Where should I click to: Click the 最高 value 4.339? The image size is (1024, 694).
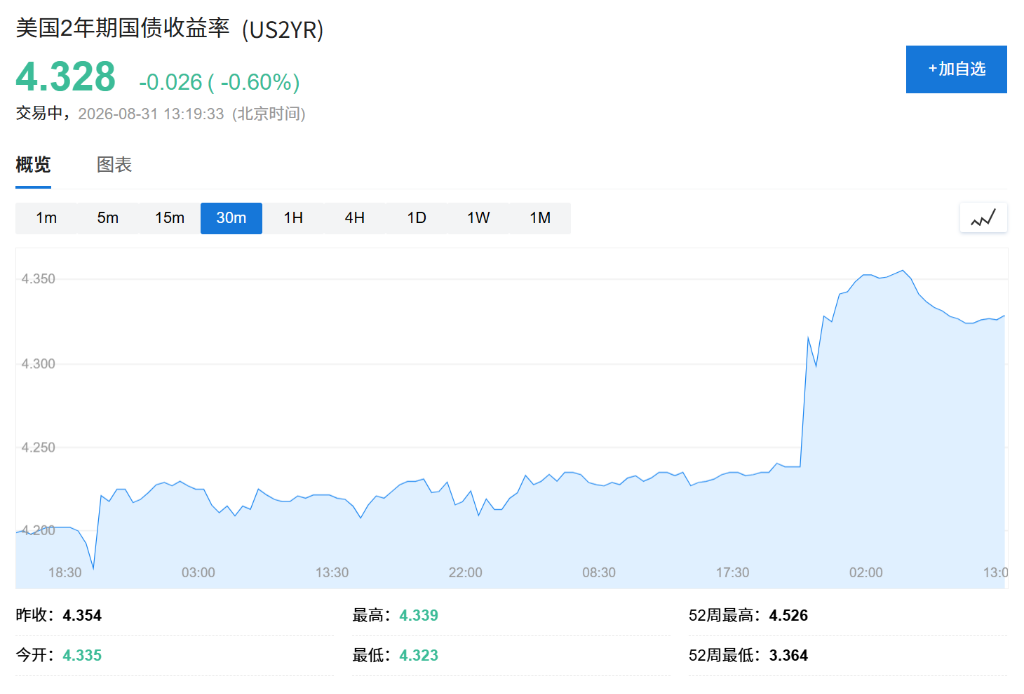tap(419, 616)
